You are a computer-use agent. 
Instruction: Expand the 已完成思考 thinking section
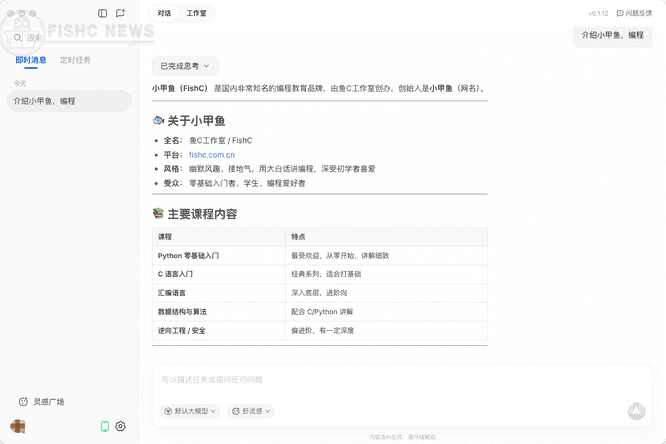185,66
